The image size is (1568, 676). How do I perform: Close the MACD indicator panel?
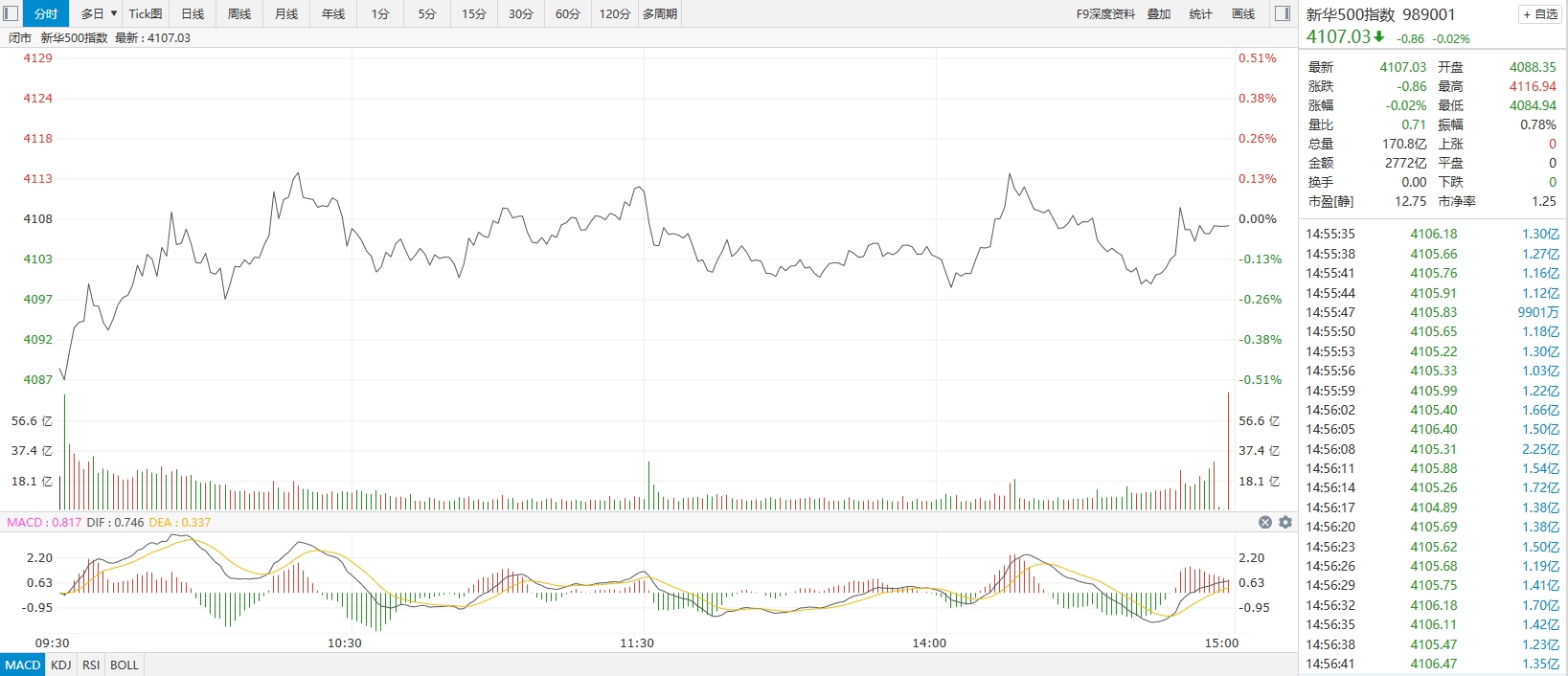pyautogui.click(x=1264, y=522)
